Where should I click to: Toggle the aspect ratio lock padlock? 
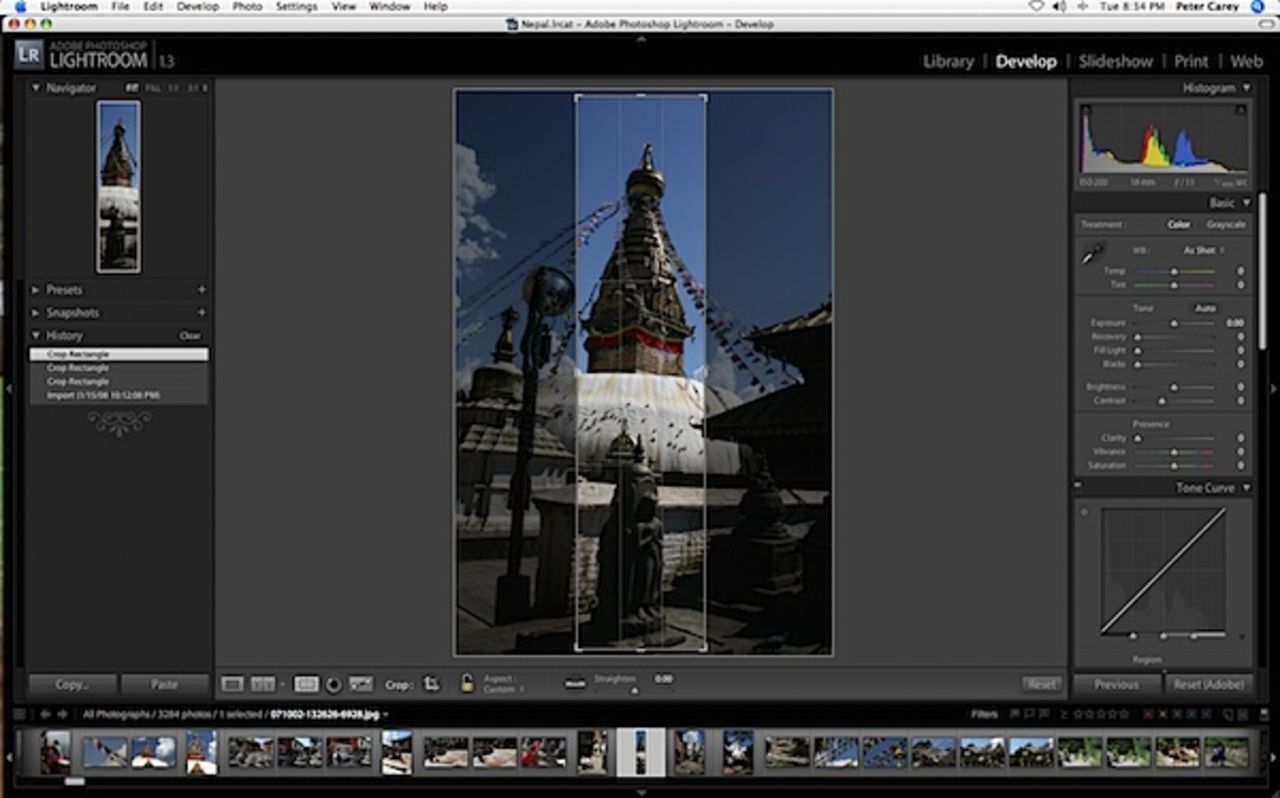point(466,684)
